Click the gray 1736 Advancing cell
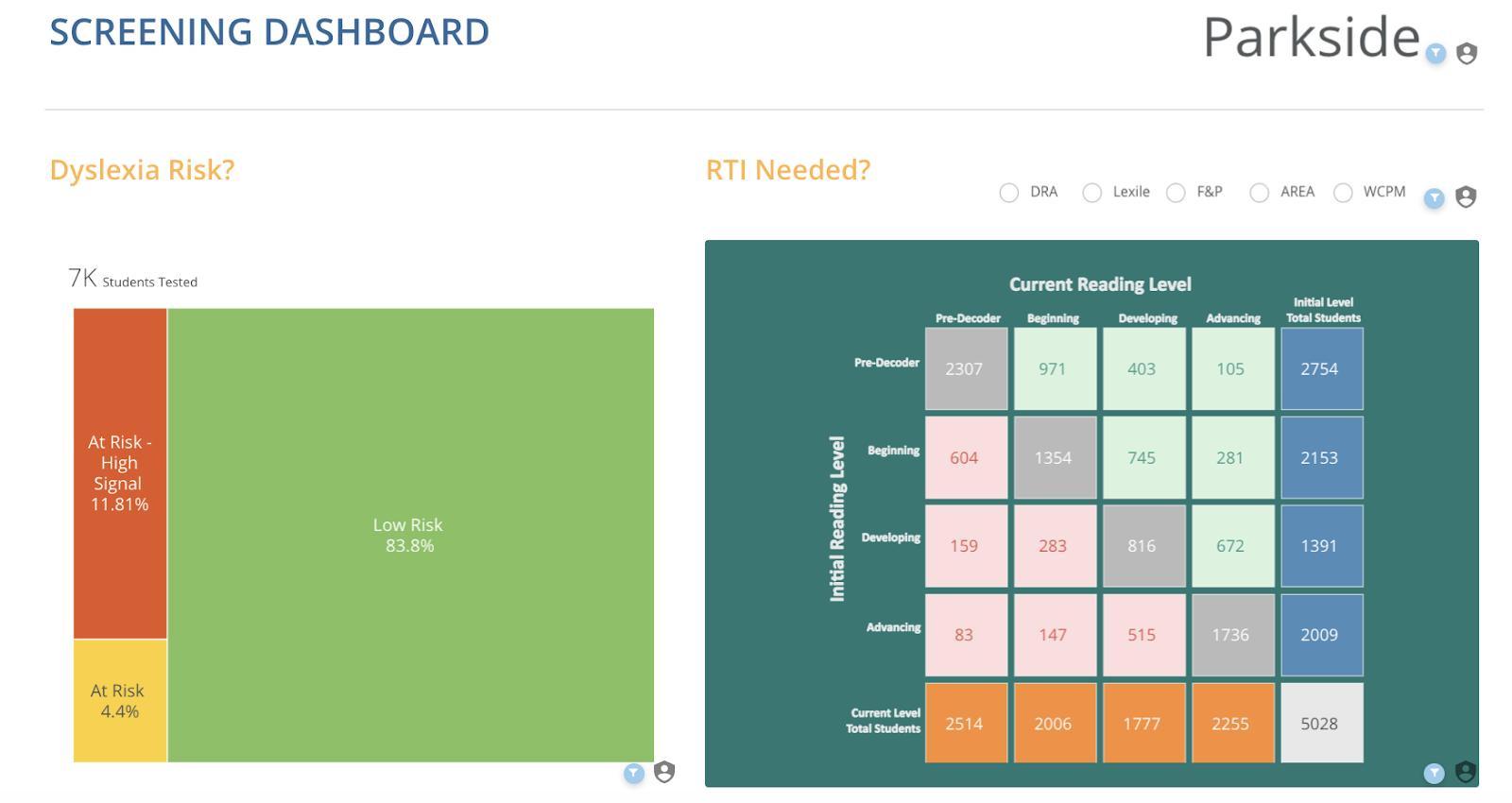 1232,635
